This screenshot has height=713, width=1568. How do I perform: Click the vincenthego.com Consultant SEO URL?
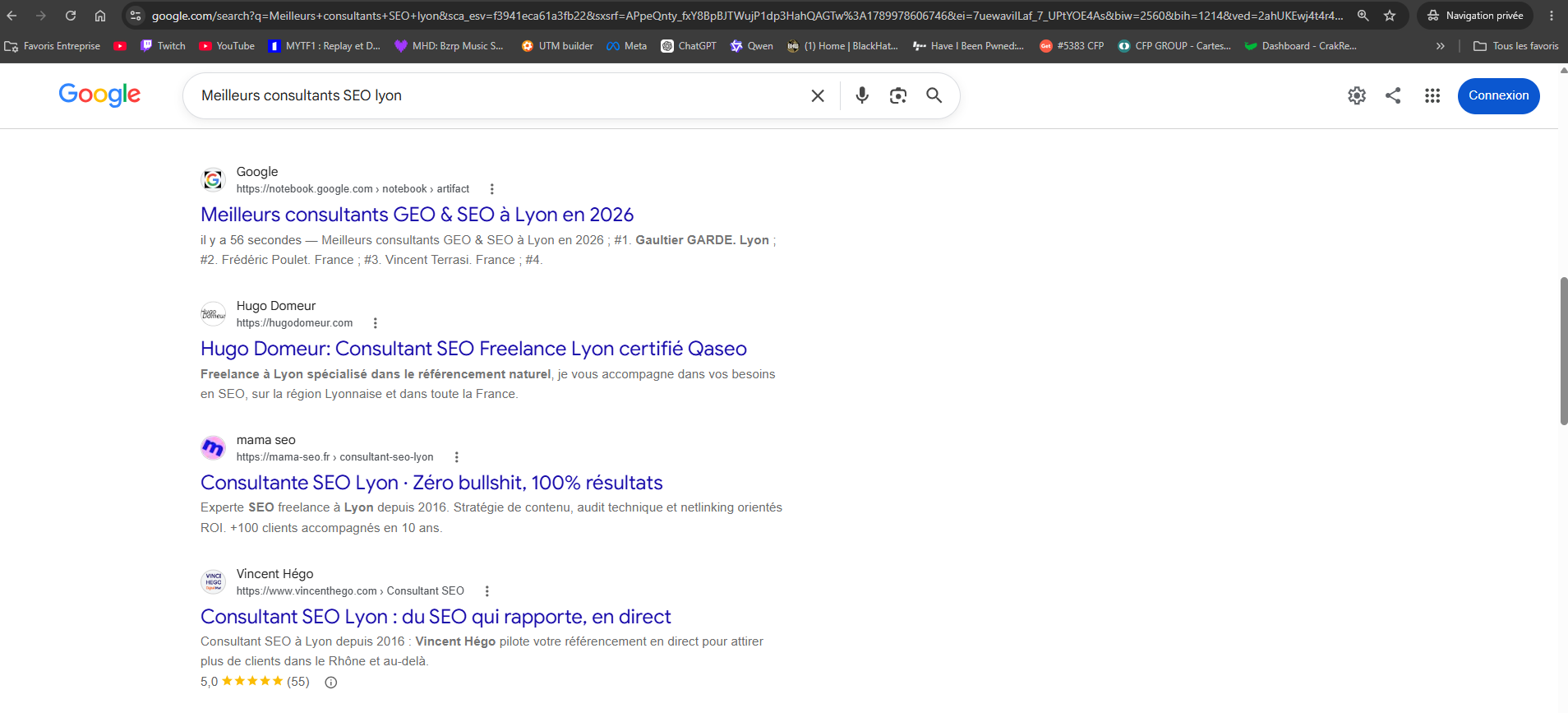[x=350, y=591]
